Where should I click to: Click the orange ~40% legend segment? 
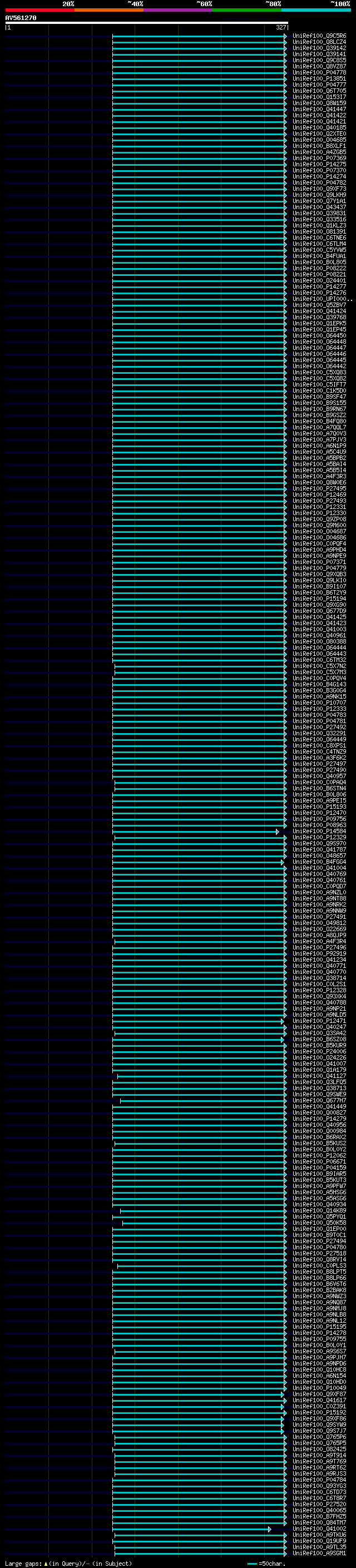coord(109,11)
